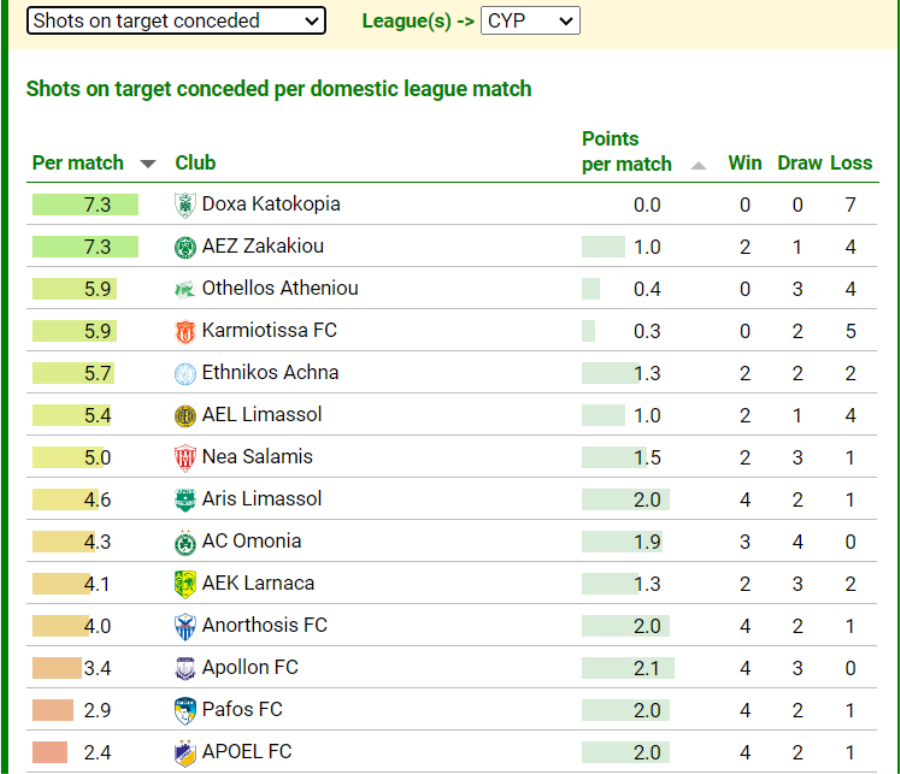This screenshot has width=900, height=774.
Task: Click the Win column header
Action: pos(744,163)
